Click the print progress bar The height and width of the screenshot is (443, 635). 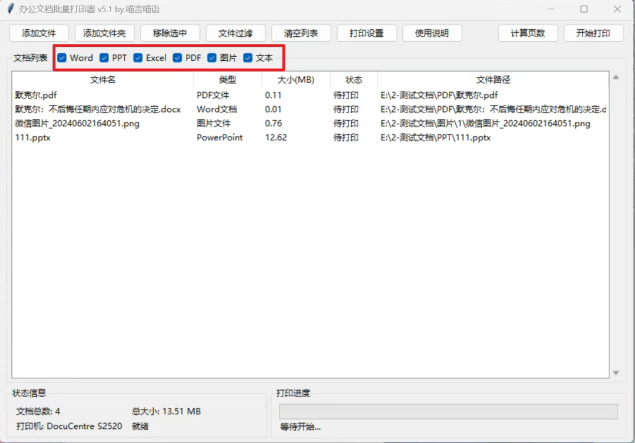tap(448, 411)
